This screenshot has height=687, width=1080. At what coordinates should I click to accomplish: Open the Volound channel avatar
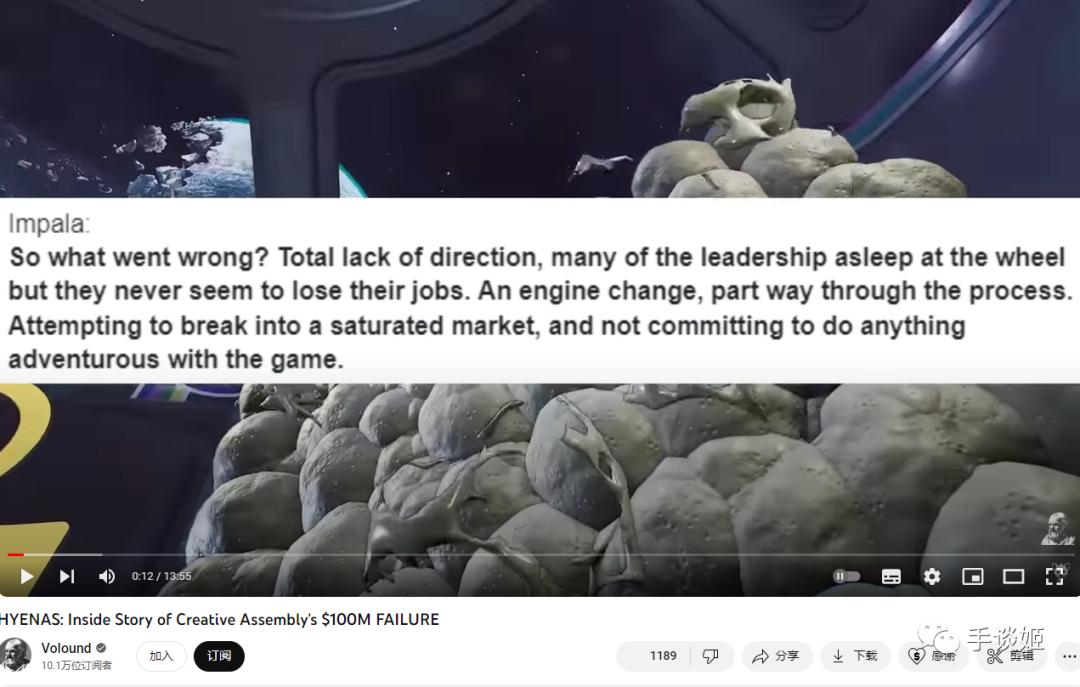coord(15,655)
